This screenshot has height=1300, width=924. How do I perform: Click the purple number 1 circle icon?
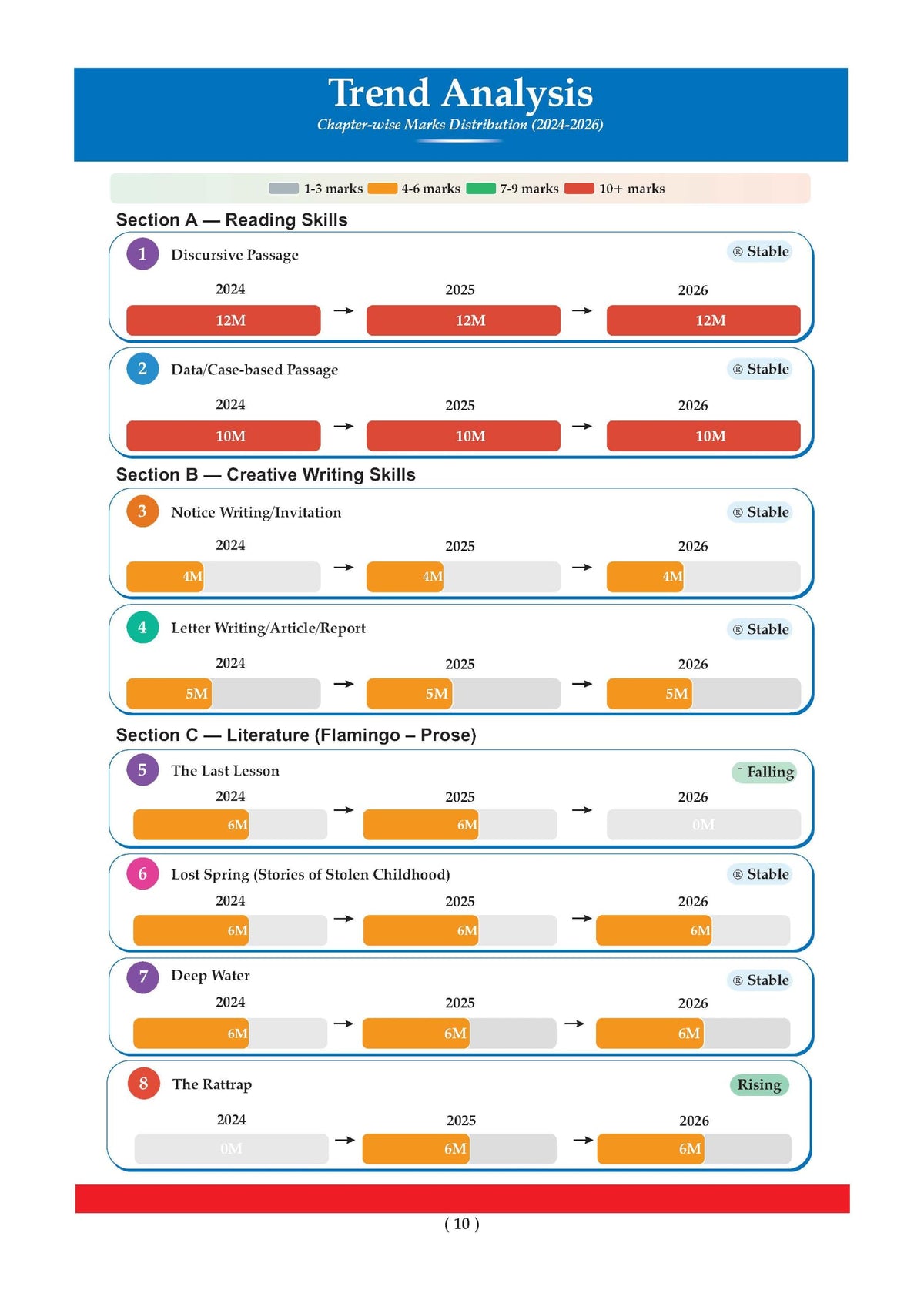(x=142, y=254)
